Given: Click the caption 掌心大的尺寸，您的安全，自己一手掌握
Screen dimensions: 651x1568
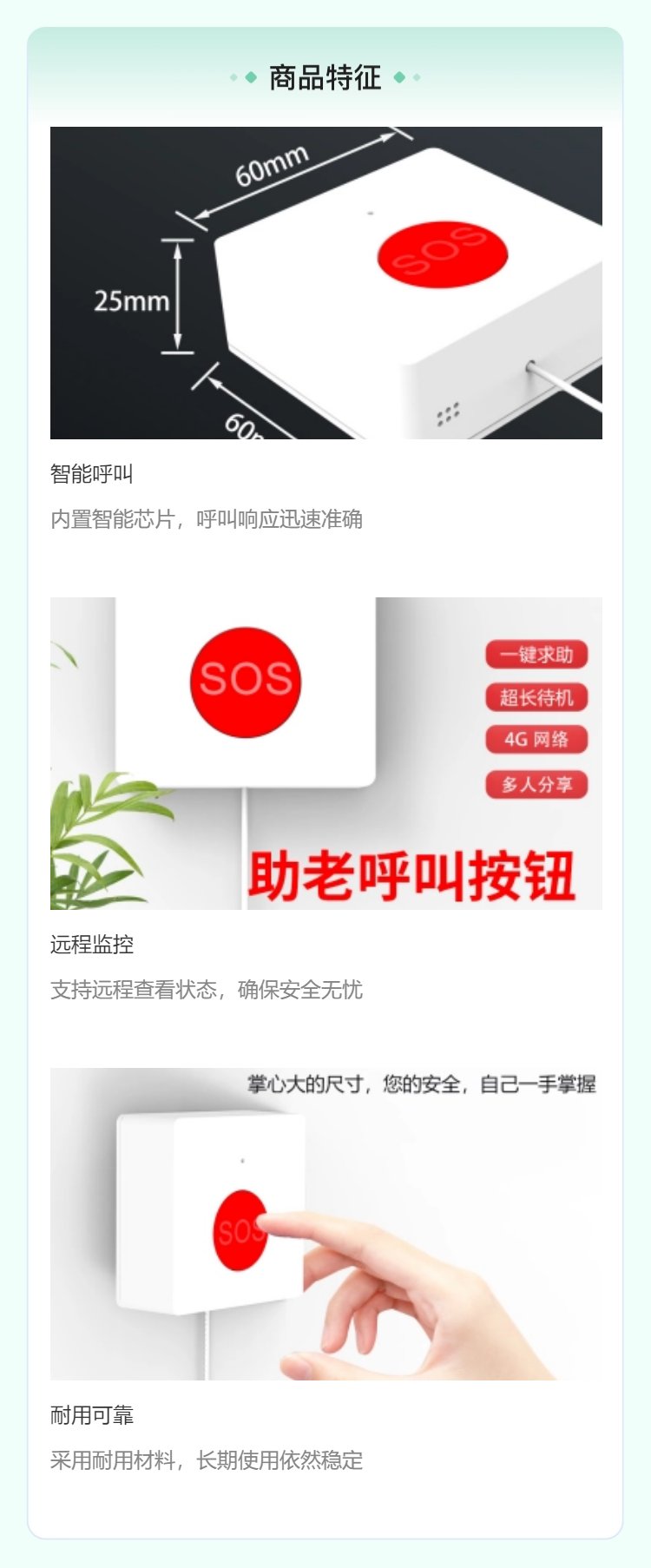Looking at the screenshot, I should click(422, 1084).
